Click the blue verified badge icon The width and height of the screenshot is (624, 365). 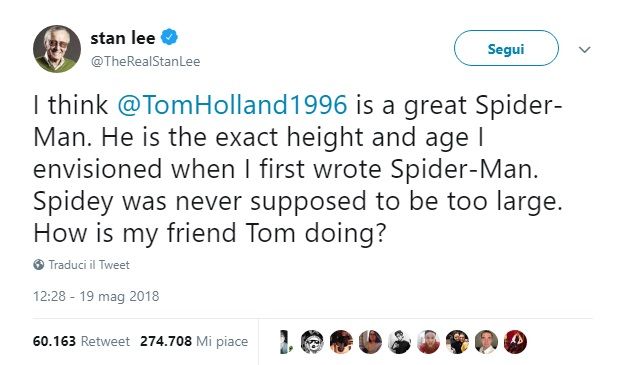coord(169,37)
